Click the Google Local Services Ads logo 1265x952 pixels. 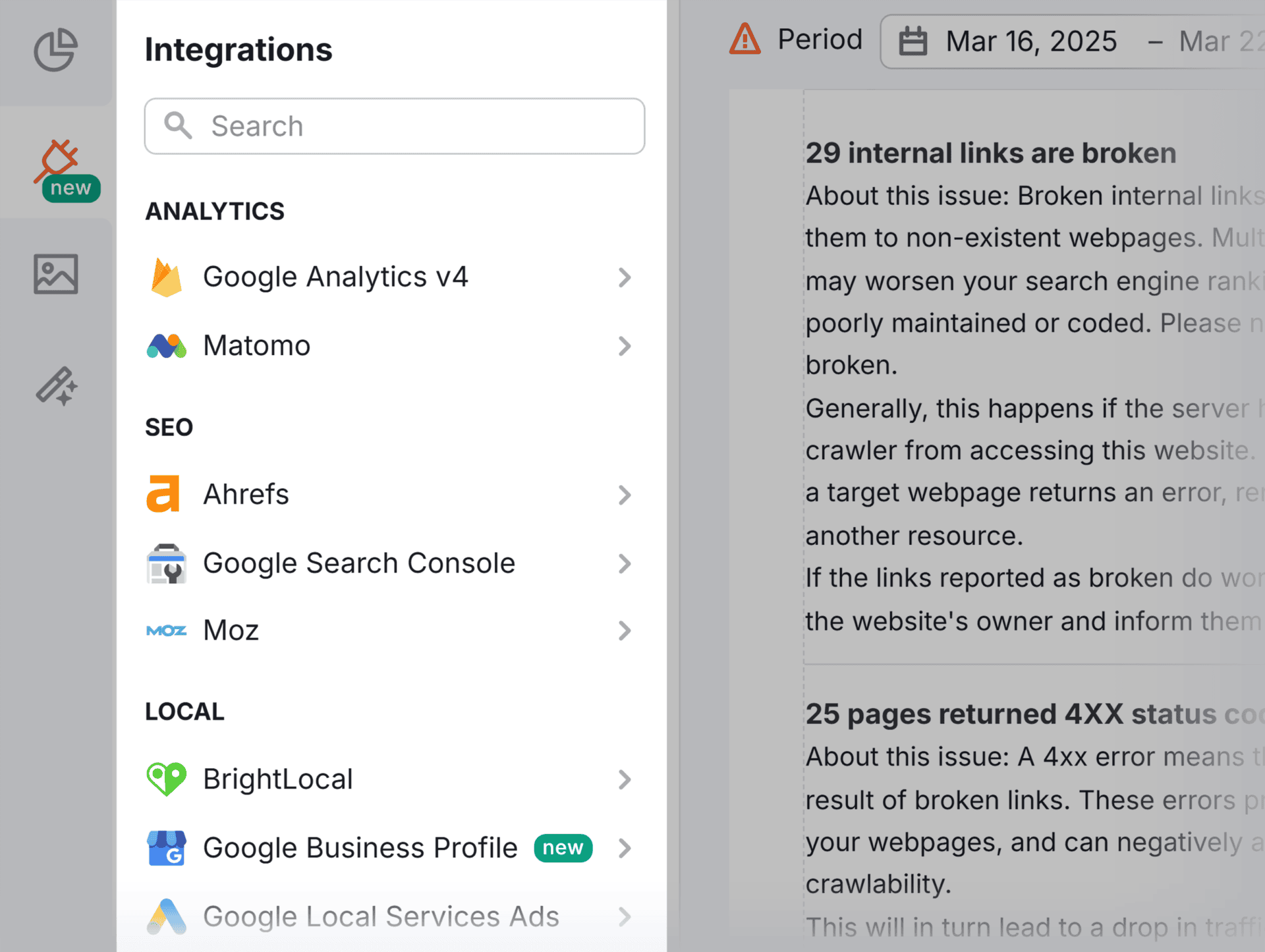(x=166, y=916)
